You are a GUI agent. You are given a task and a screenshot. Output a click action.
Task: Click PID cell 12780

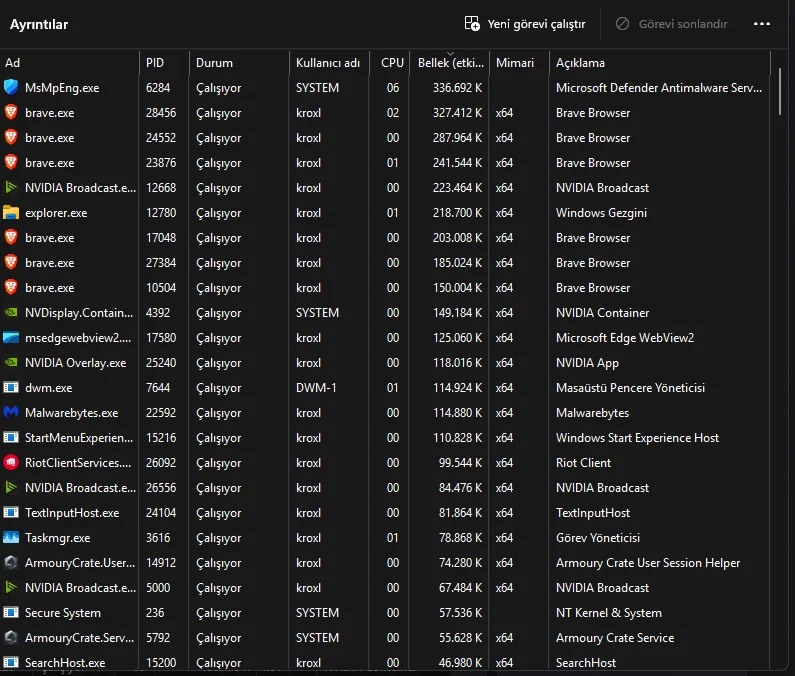pyautogui.click(x=161, y=212)
